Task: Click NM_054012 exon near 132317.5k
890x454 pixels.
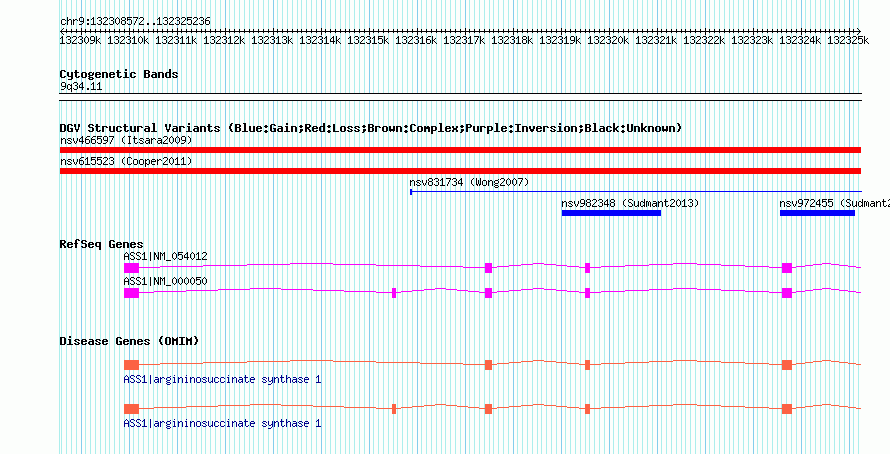Action: 488,268
